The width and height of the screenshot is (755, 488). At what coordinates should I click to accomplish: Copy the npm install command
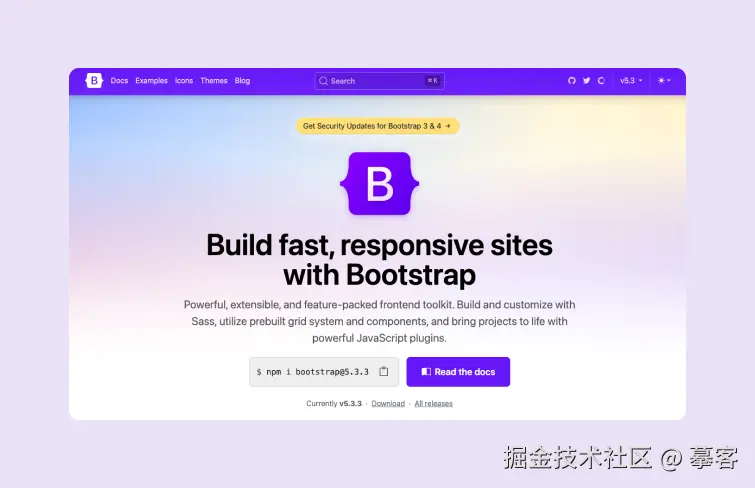pos(383,371)
